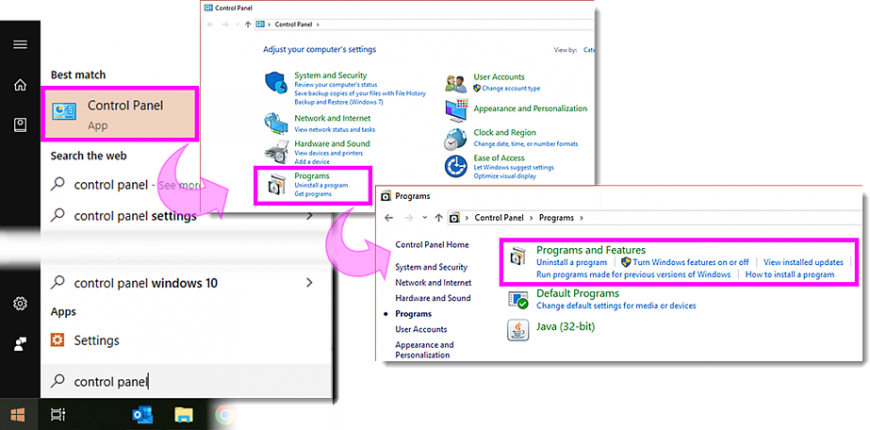Select the Java (32-bit) coffee cup icon
Viewport: 870px width, 430px height.
click(x=518, y=330)
